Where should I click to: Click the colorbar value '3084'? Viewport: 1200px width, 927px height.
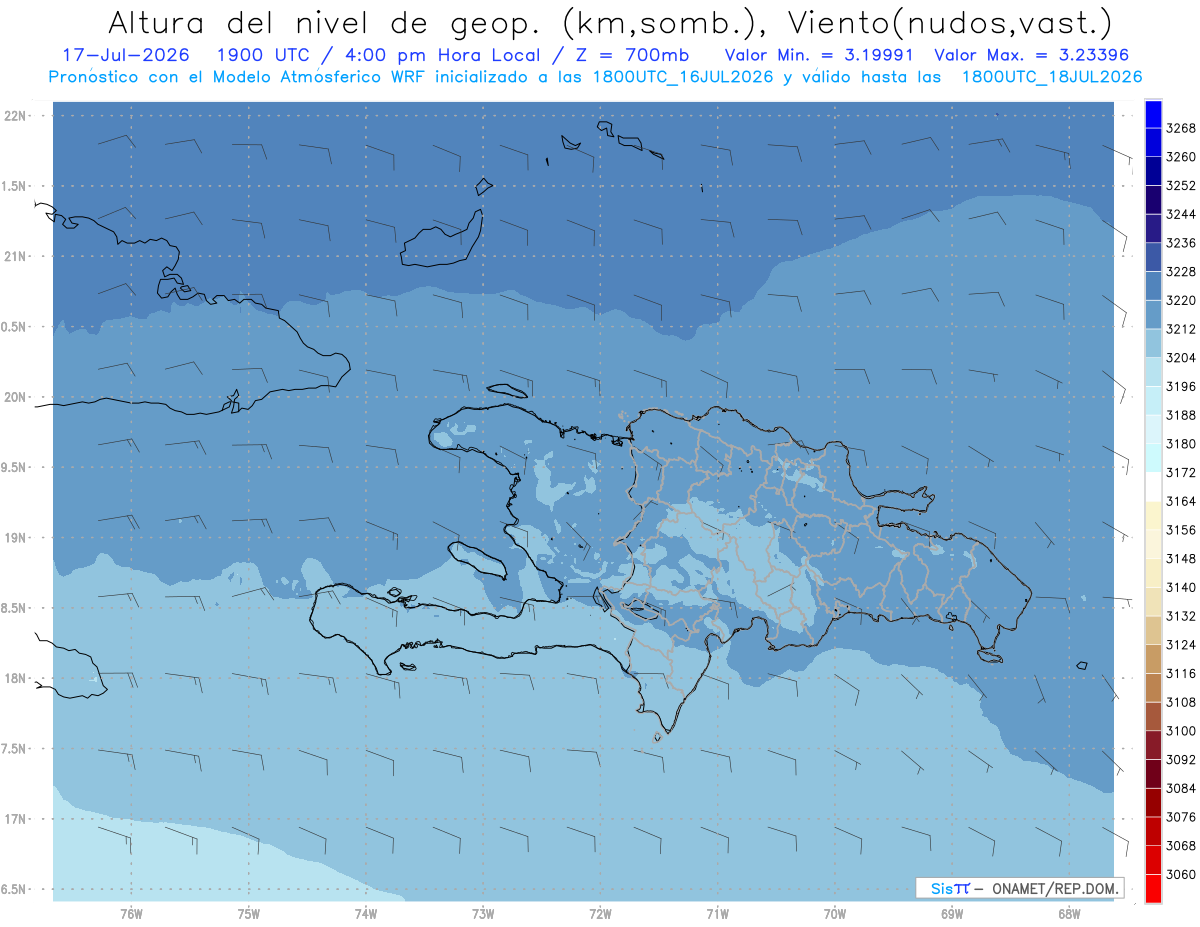click(1181, 788)
